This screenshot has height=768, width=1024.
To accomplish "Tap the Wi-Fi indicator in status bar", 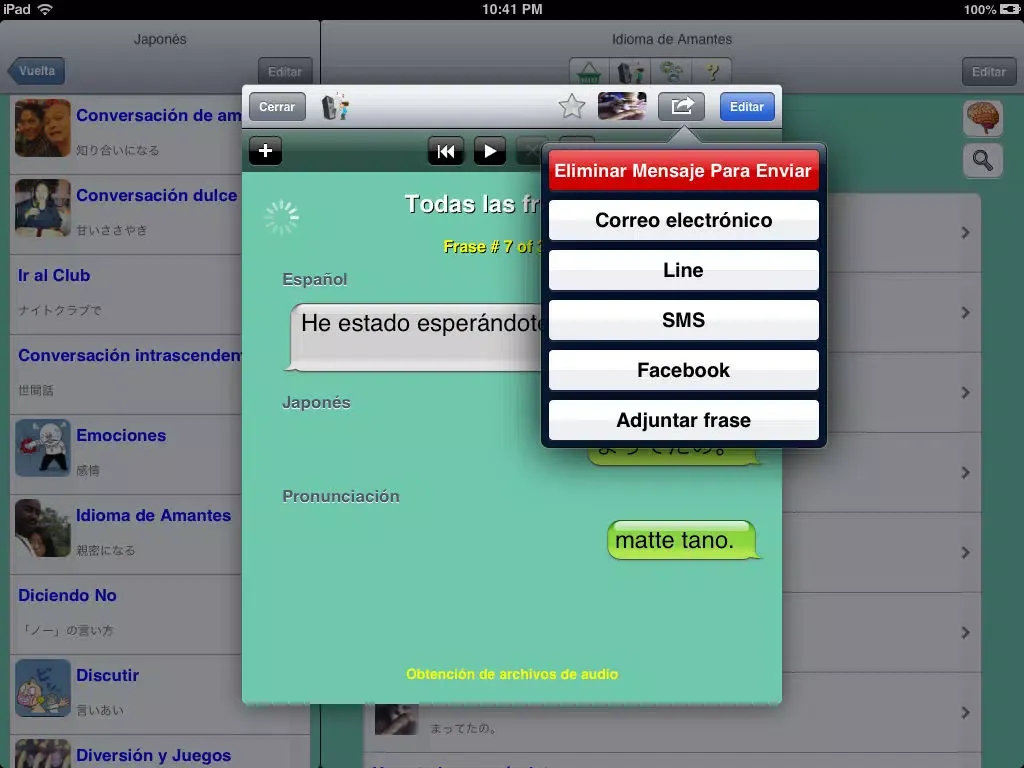I will point(44,9).
